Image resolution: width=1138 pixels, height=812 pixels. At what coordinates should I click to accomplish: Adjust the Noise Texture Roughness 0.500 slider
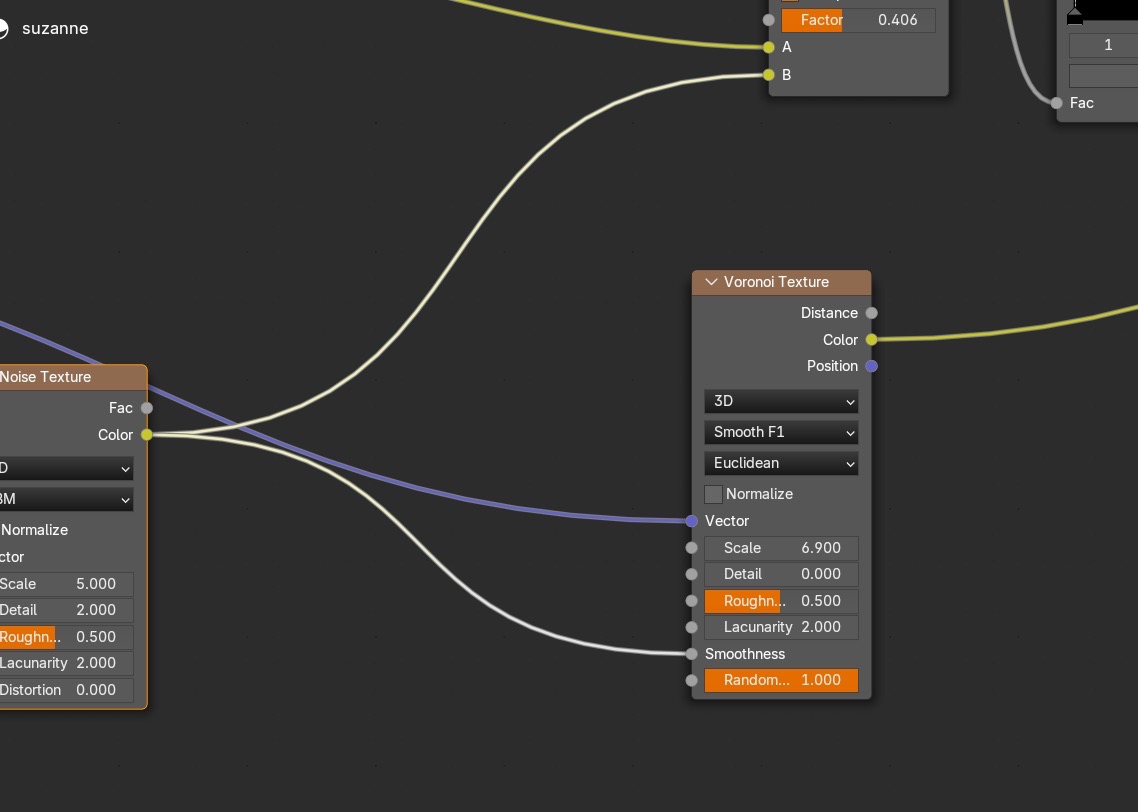click(66, 637)
